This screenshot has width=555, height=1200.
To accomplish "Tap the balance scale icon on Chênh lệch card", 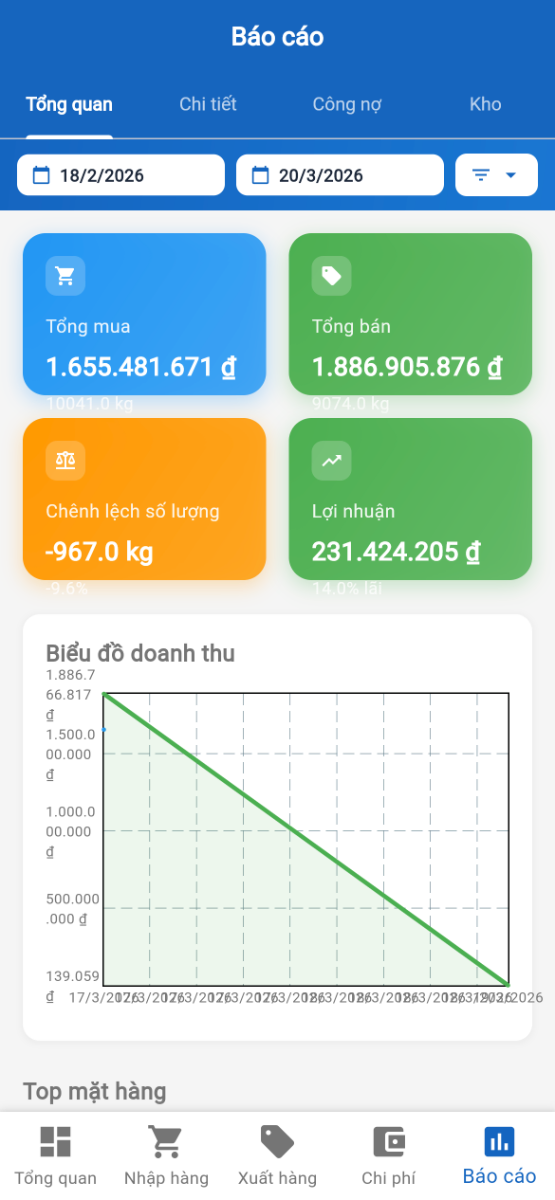I will (x=65, y=461).
